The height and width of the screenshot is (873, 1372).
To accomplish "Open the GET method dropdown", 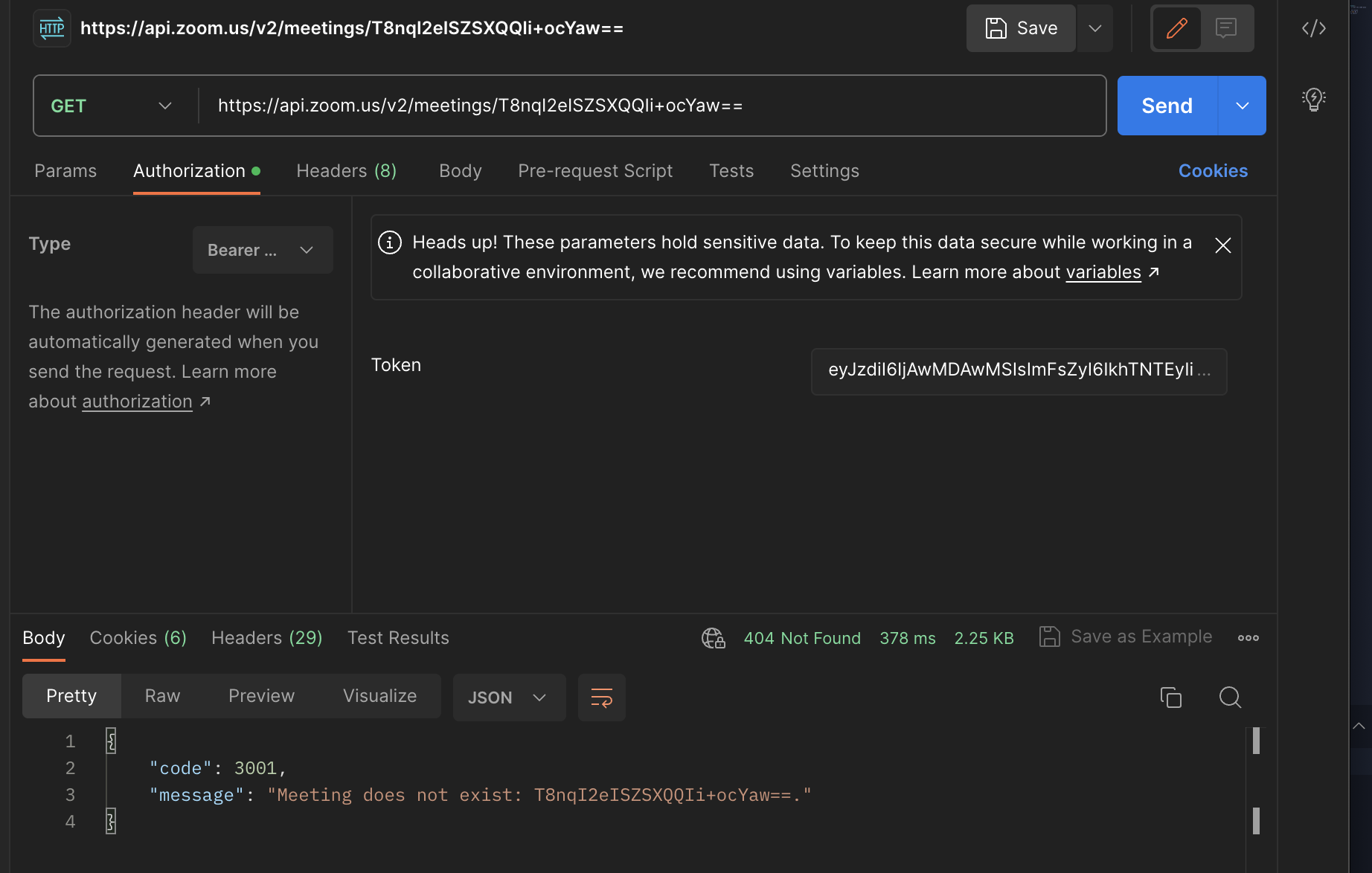I will pos(112,106).
